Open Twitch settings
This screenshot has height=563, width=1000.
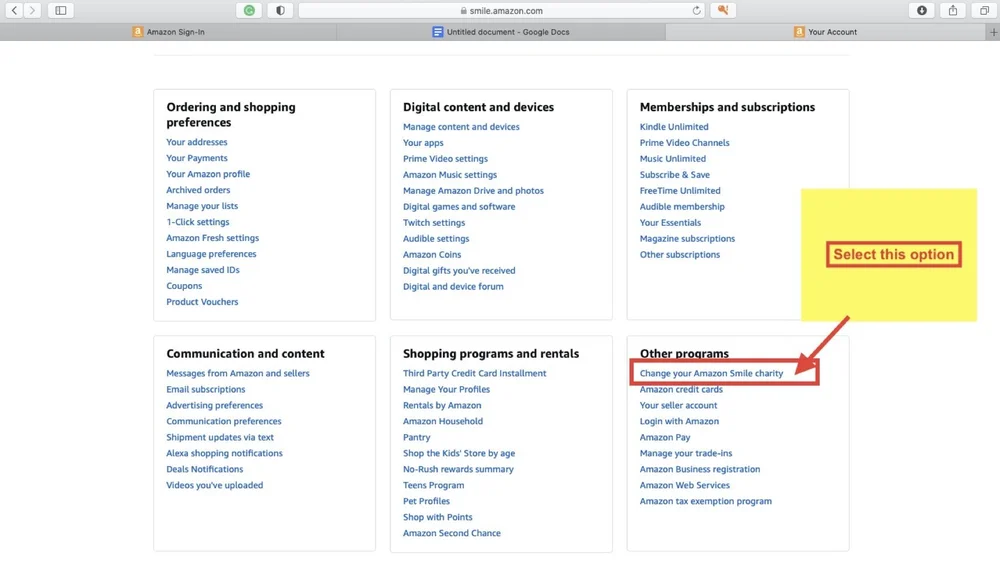434,223
